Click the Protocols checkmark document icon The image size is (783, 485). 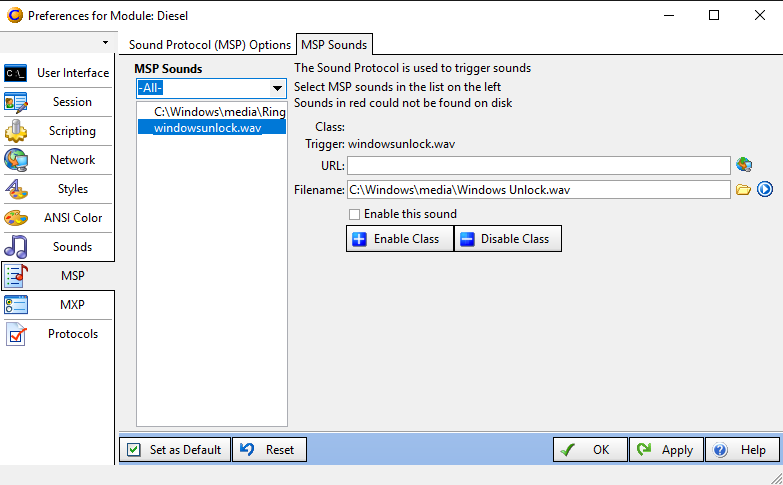click(x=15, y=334)
